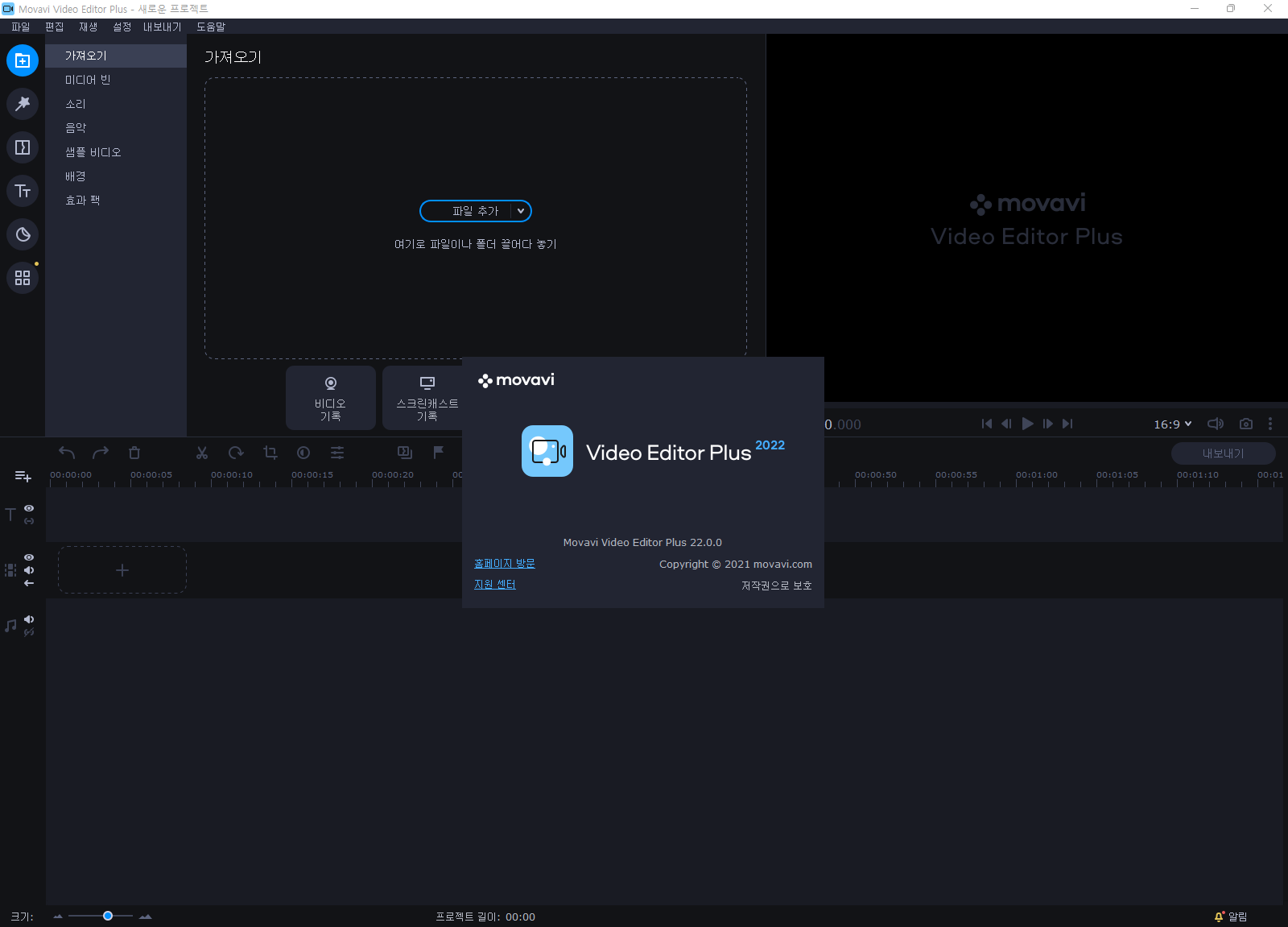The width and height of the screenshot is (1288, 927).
Task: Click the timeline zoom out icon
Action: (x=58, y=917)
